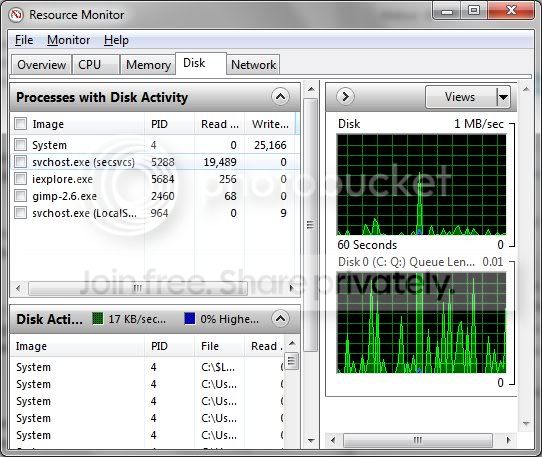Click the processes horizontal scrollbar thumb
This screenshot has width=542, height=457.
tap(138, 288)
